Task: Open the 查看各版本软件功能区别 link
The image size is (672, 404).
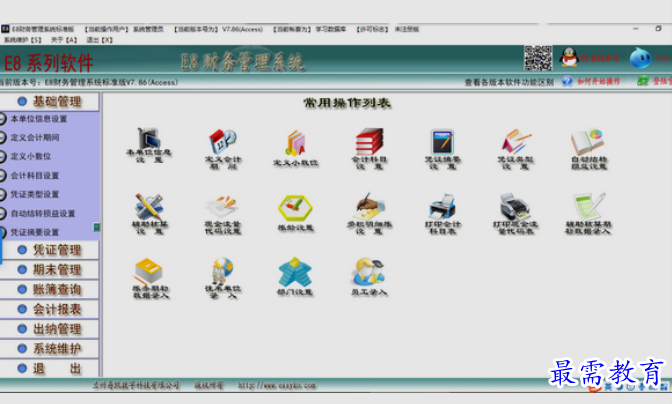Action: tap(509, 82)
